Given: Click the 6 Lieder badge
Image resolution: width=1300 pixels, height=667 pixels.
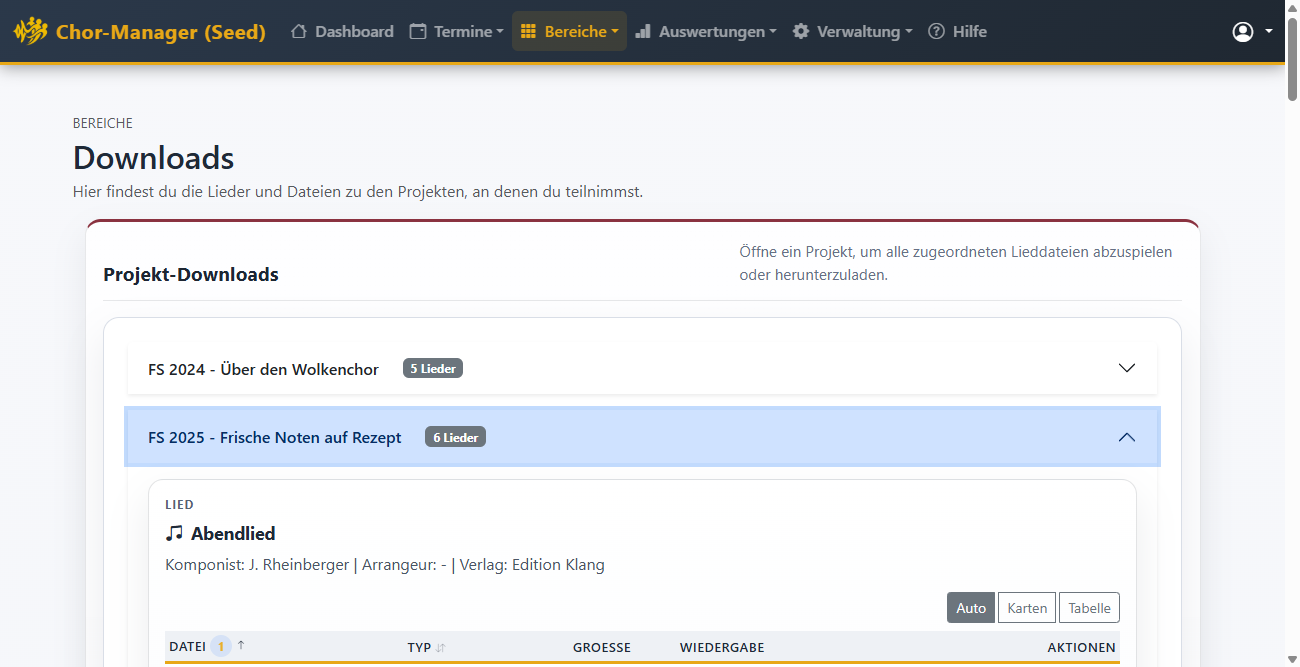Looking at the screenshot, I should click(x=456, y=437).
